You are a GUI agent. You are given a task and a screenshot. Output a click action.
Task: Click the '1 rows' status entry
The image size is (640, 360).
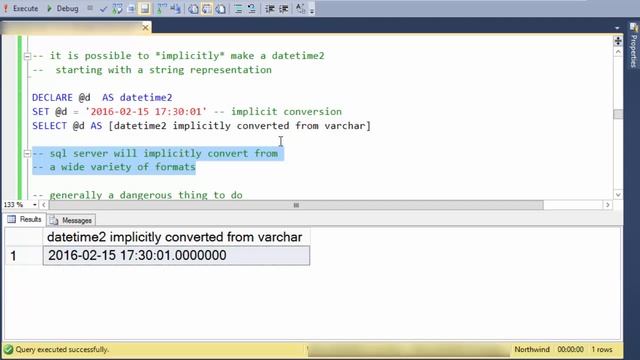pyautogui.click(x=602, y=349)
